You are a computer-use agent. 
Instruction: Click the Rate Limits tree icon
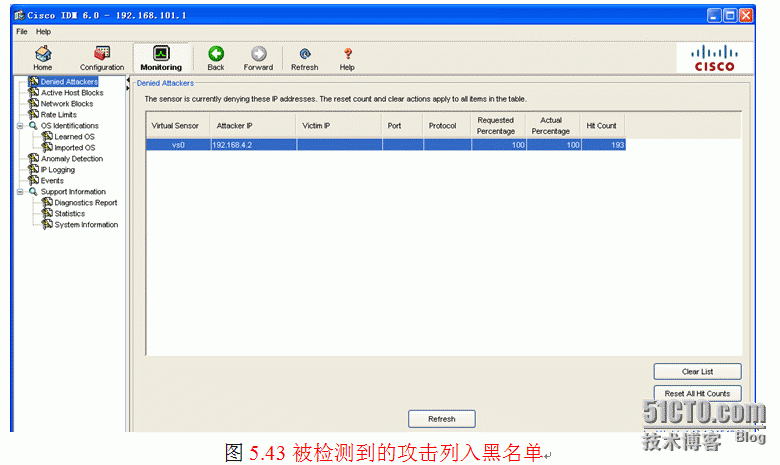33,114
